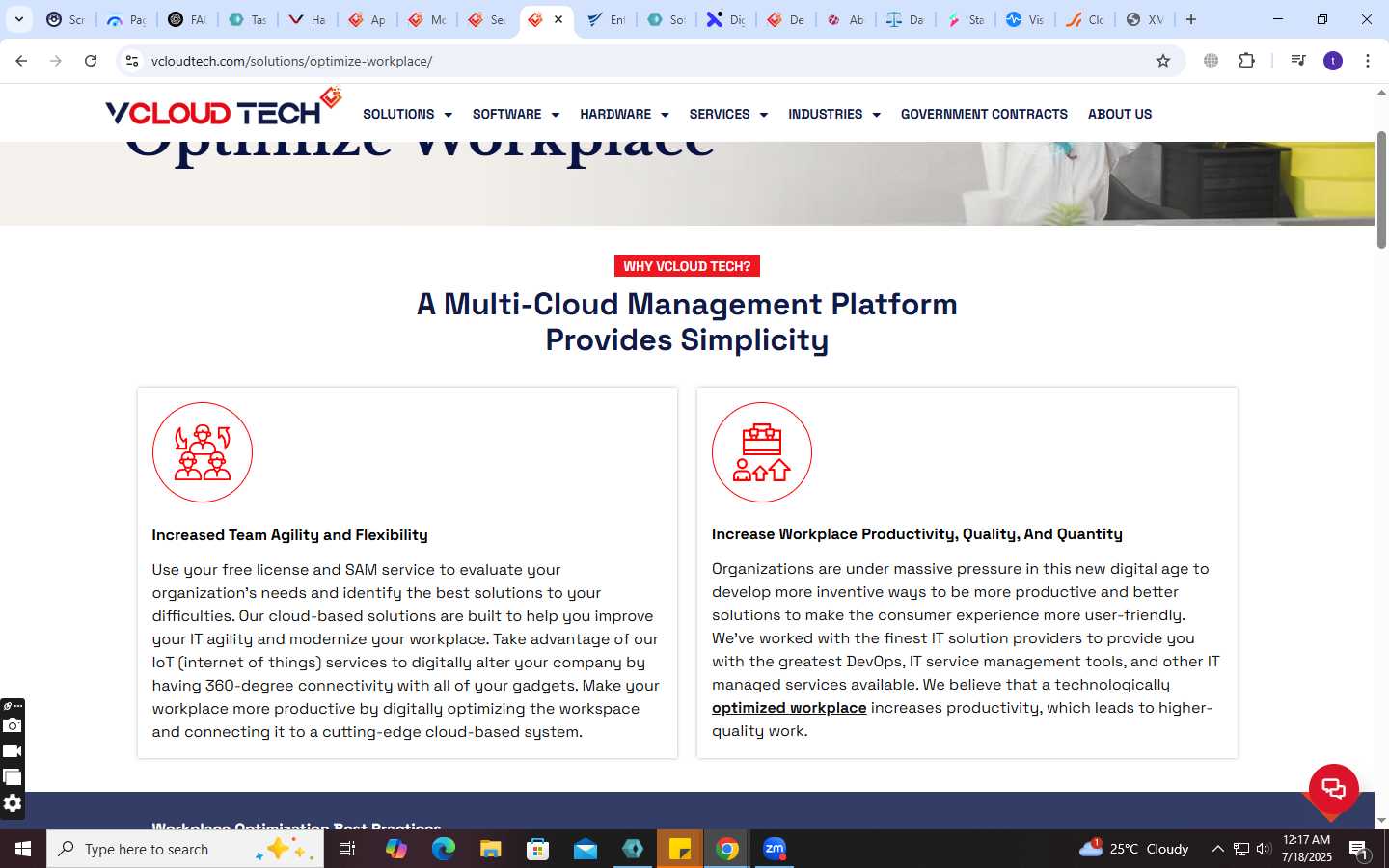The image size is (1389, 868).
Task: Switch to the 'Scr' browser tab
Action: pos(66,19)
